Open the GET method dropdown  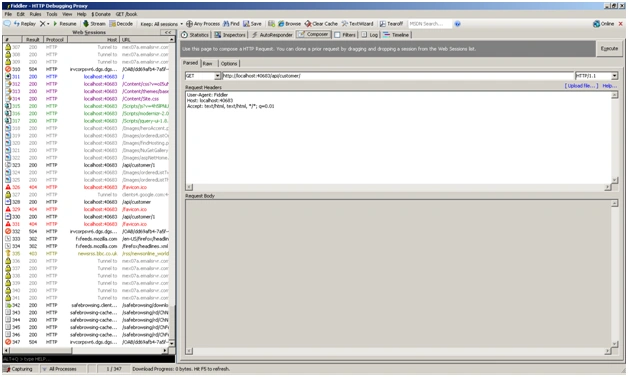(217, 76)
